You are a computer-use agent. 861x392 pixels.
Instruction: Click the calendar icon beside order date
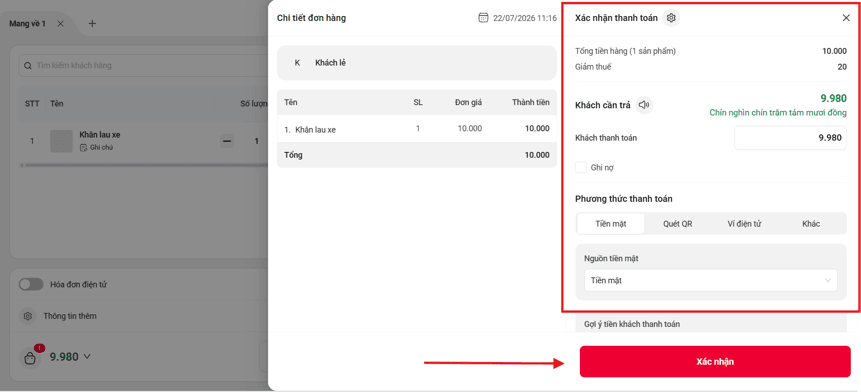(483, 18)
